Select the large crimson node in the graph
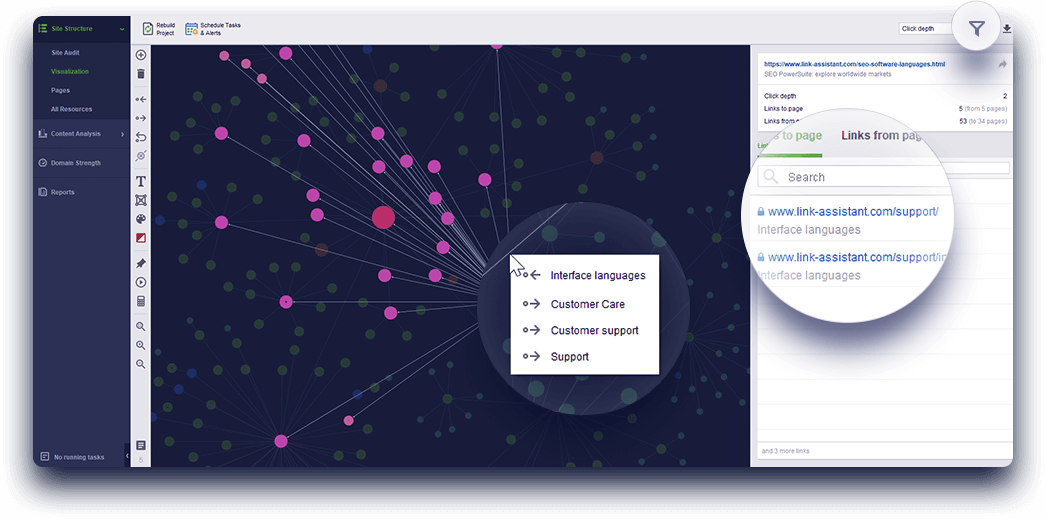Image resolution: width=1046 pixels, height=519 pixels. pos(383,217)
